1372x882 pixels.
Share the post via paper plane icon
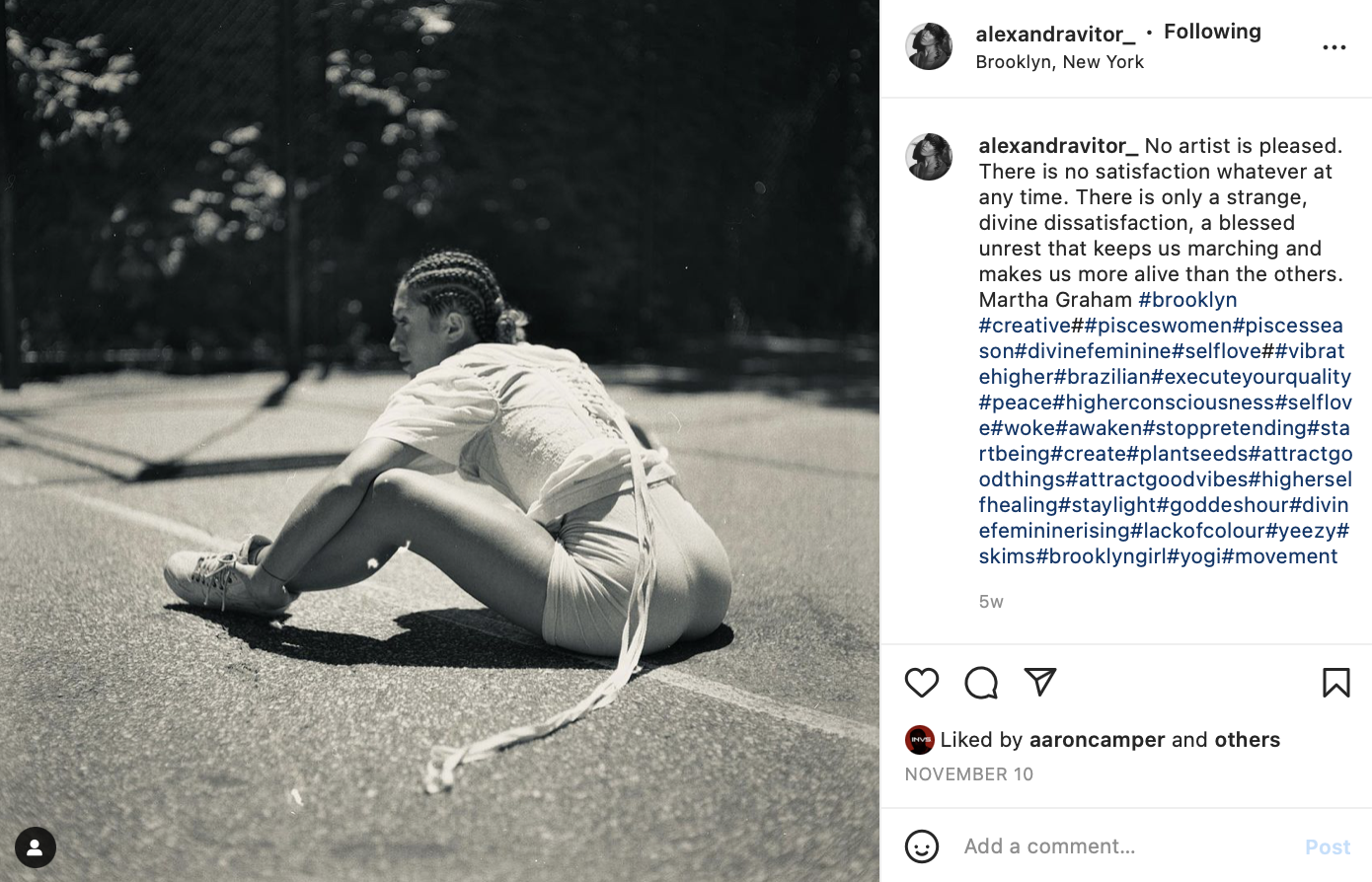pyautogui.click(x=1040, y=682)
